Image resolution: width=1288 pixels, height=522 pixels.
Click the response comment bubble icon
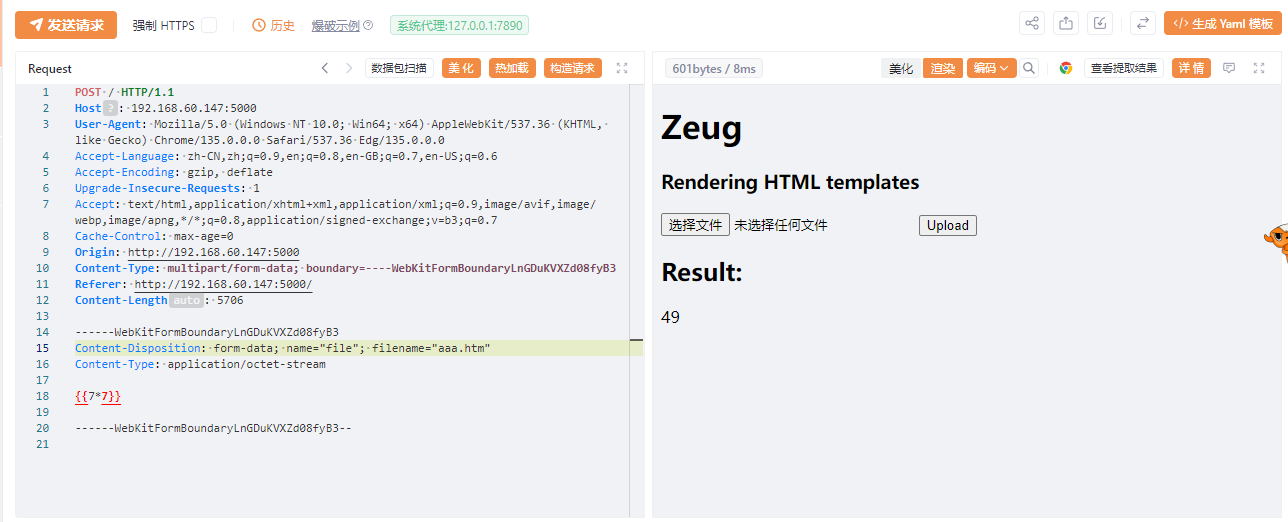click(x=1229, y=68)
